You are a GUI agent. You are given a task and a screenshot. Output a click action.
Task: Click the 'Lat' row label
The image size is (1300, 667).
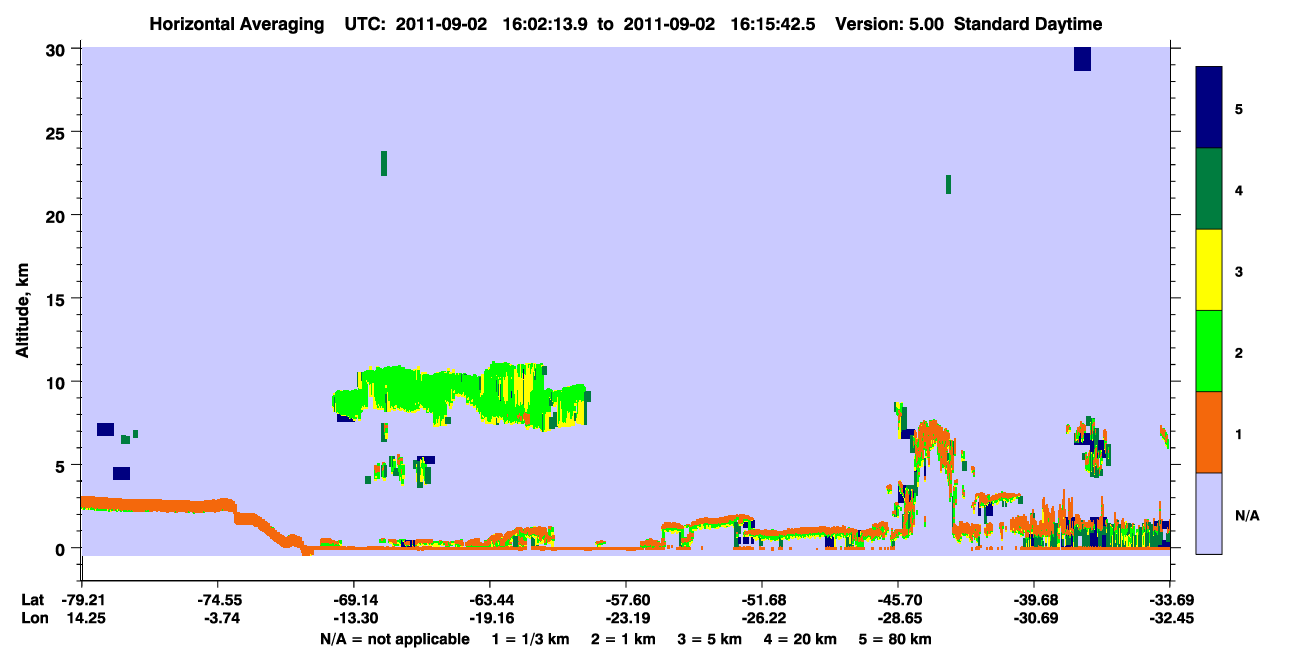(x=31, y=600)
